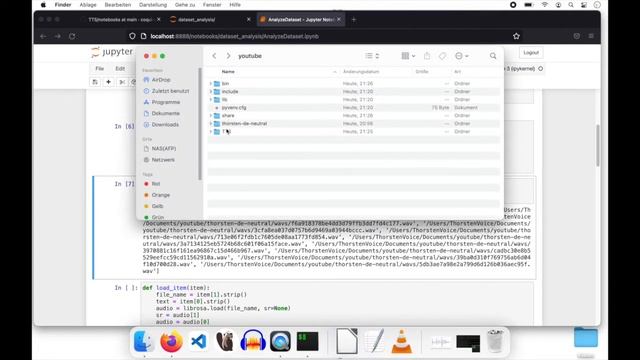Launch VLC from the Dock
Viewport: 640px width, 360px height.
point(402,341)
